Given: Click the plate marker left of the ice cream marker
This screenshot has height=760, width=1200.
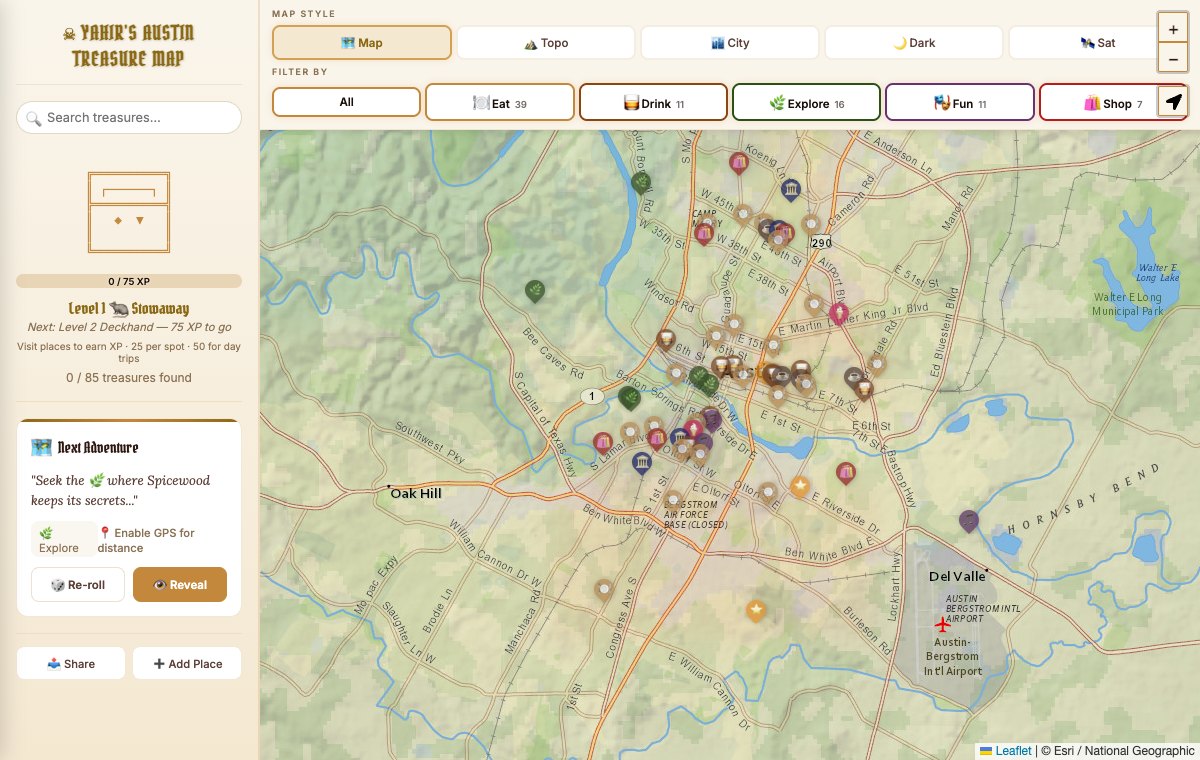Looking at the screenshot, I should (x=815, y=304).
